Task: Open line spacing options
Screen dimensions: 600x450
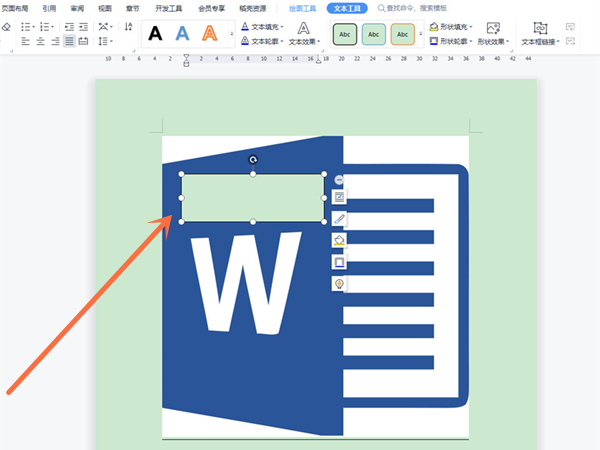Action: 105,41
